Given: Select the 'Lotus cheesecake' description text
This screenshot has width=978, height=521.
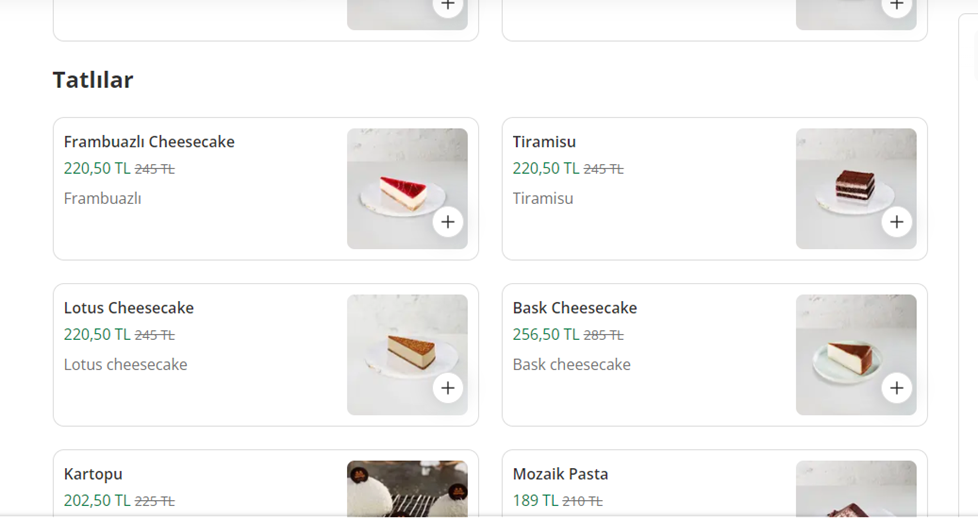Looking at the screenshot, I should tap(126, 365).
